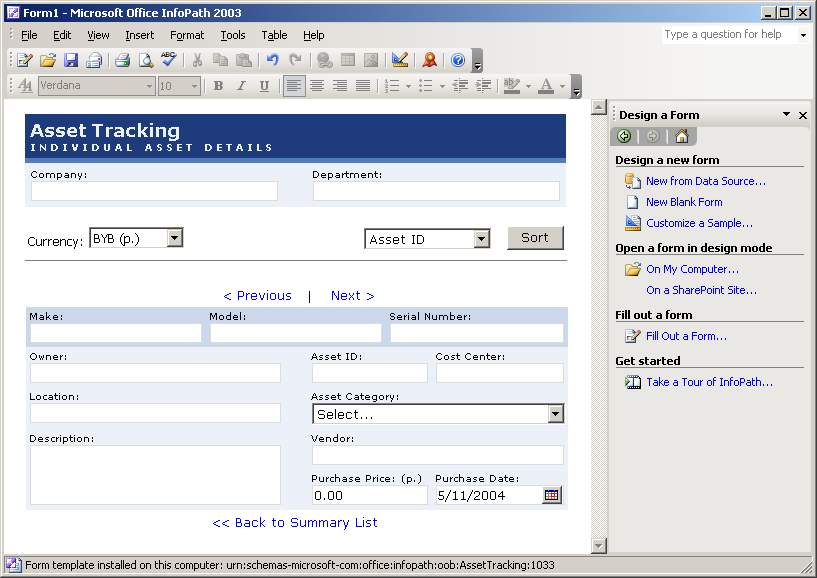Click the Digital Signatures ribbon icon

click(x=429, y=60)
